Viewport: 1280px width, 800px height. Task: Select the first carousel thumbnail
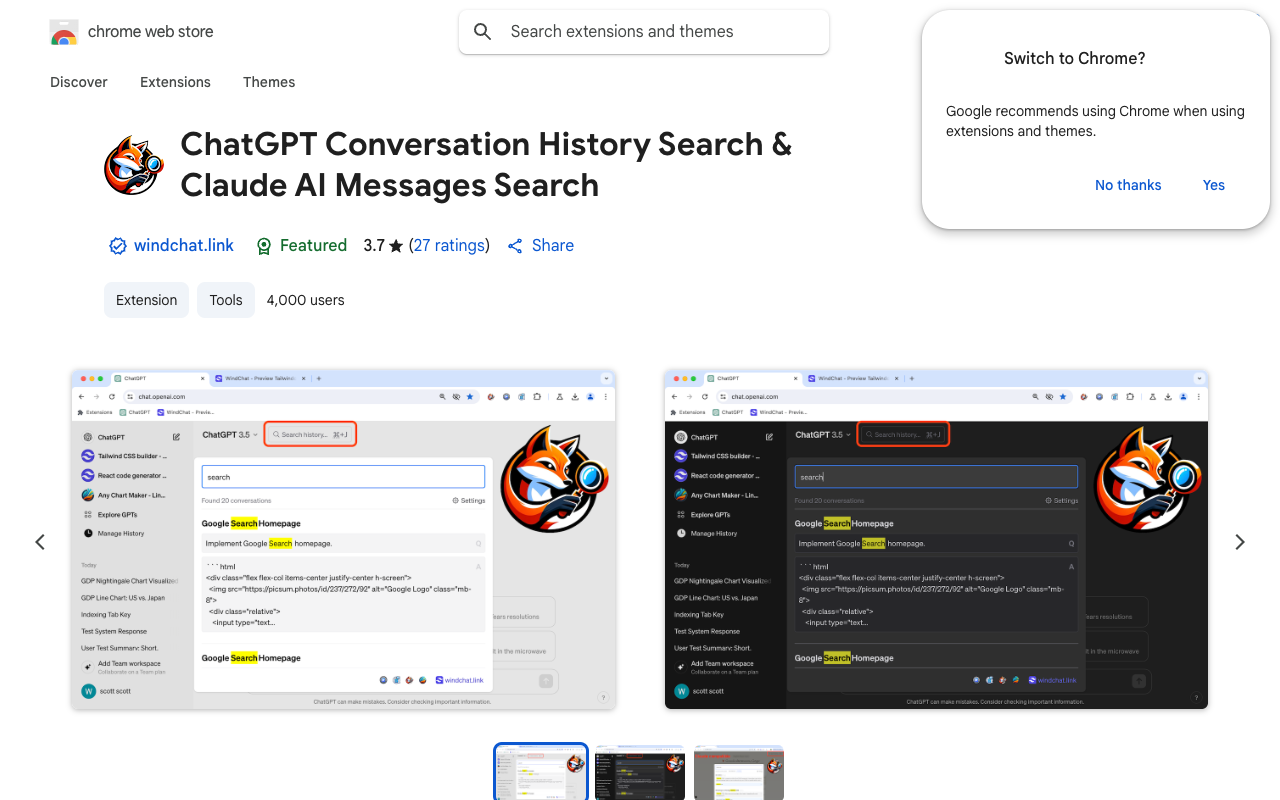[x=541, y=772]
